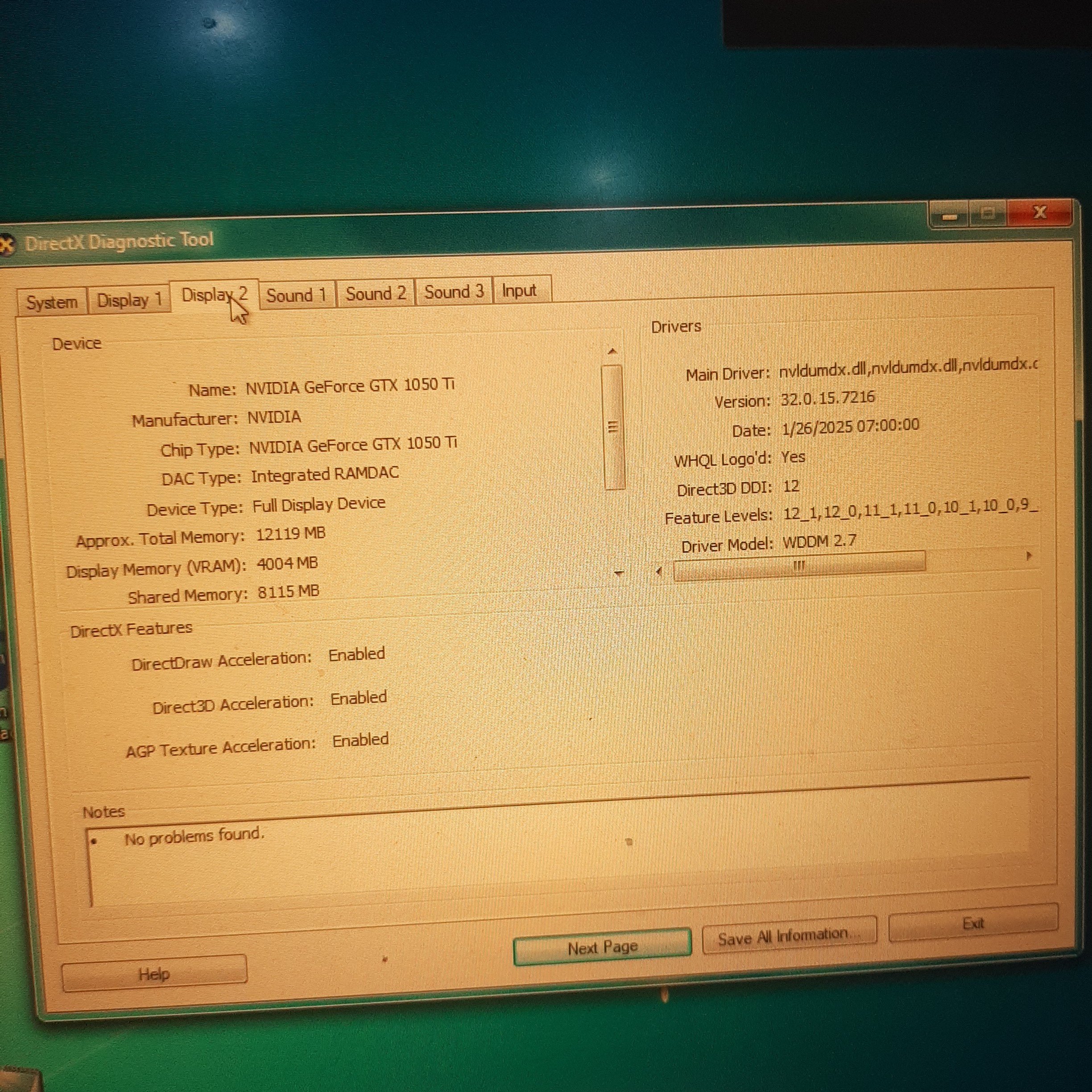Click the DirectX icon in title bar
This screenshot has width=1092, height=1092.
6,245
